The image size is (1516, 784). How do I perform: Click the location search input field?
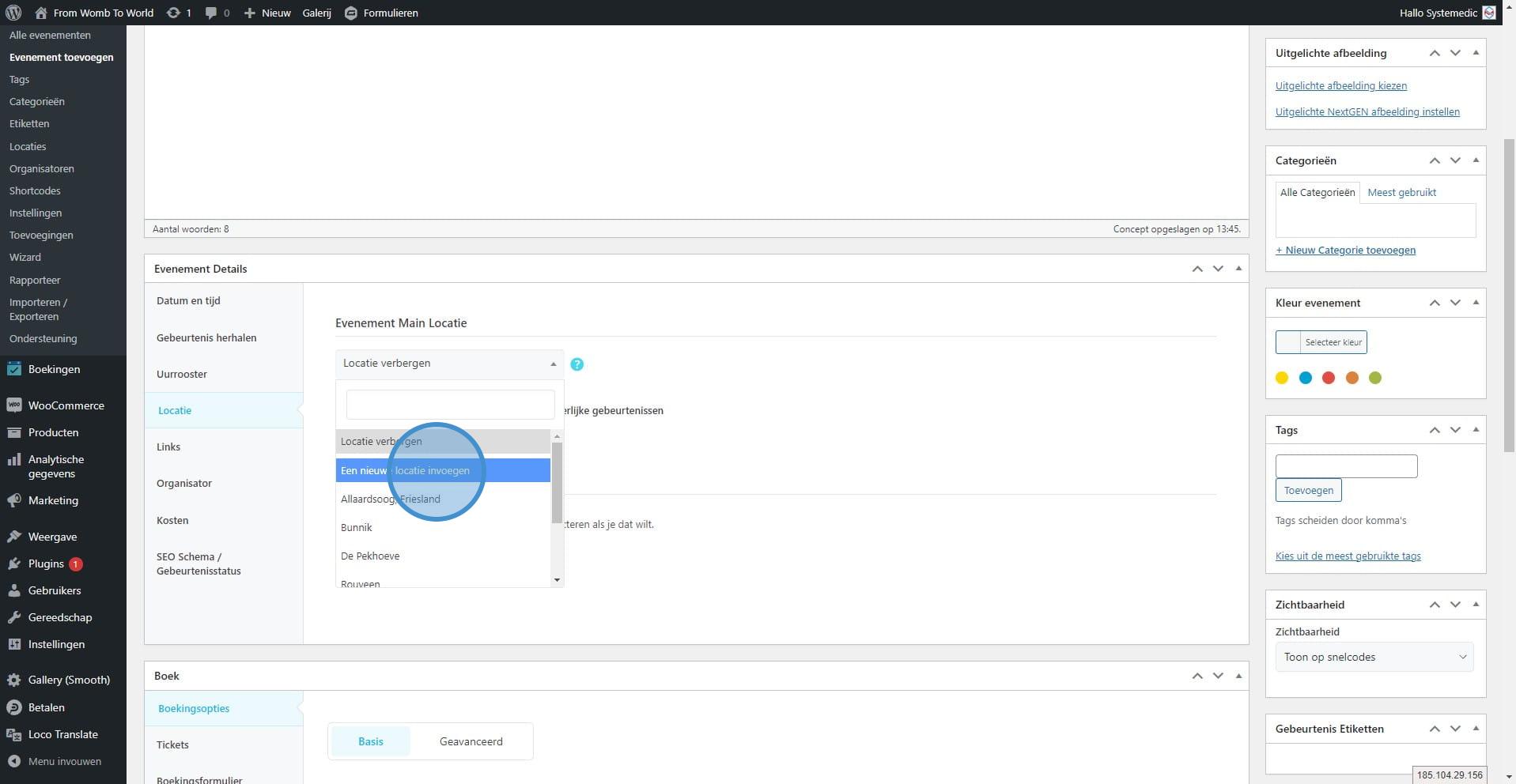point(450,405)
